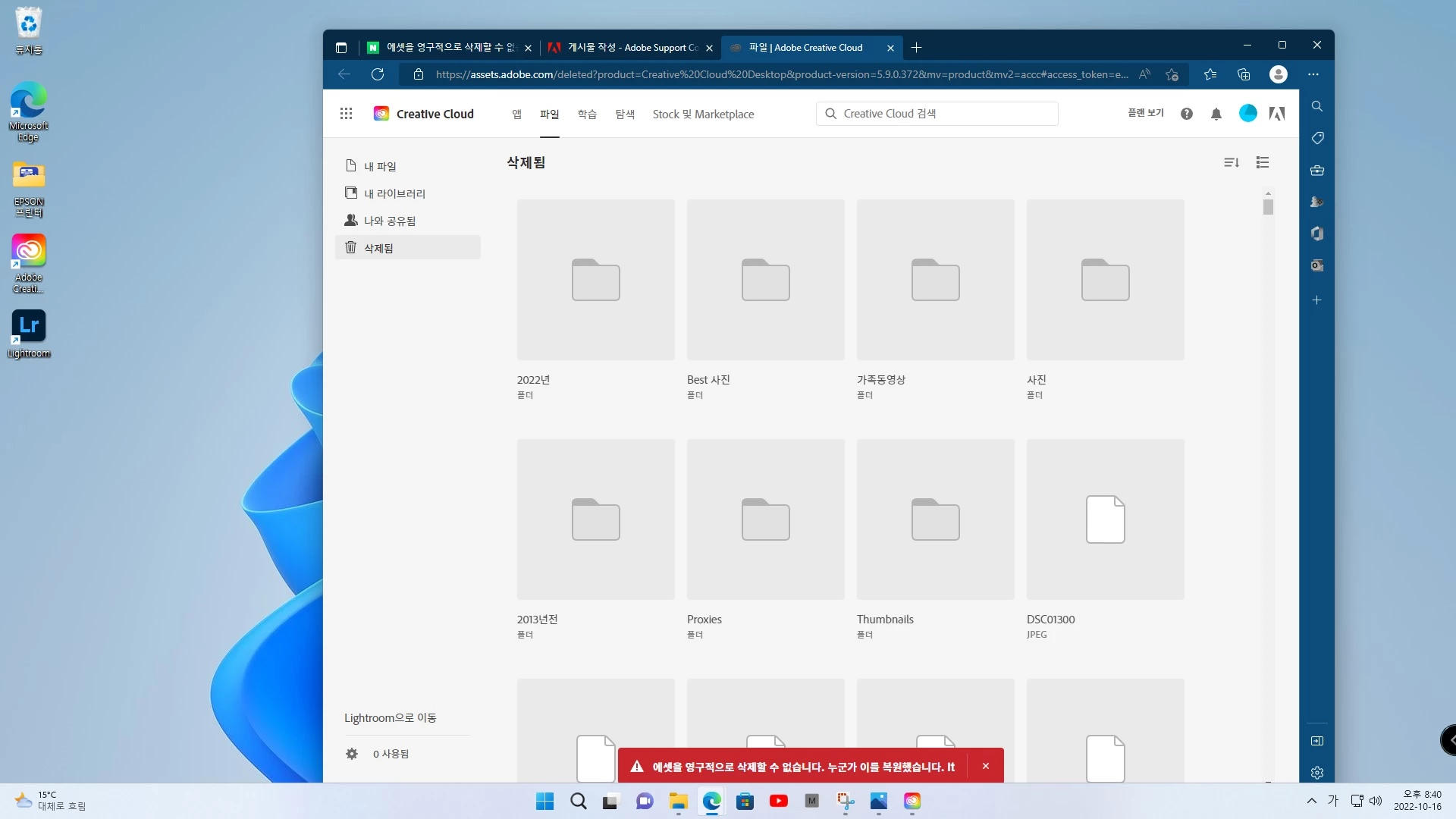1456x819 pixels.
Task: Open user account avatar in header
Action: point(1247,114)
